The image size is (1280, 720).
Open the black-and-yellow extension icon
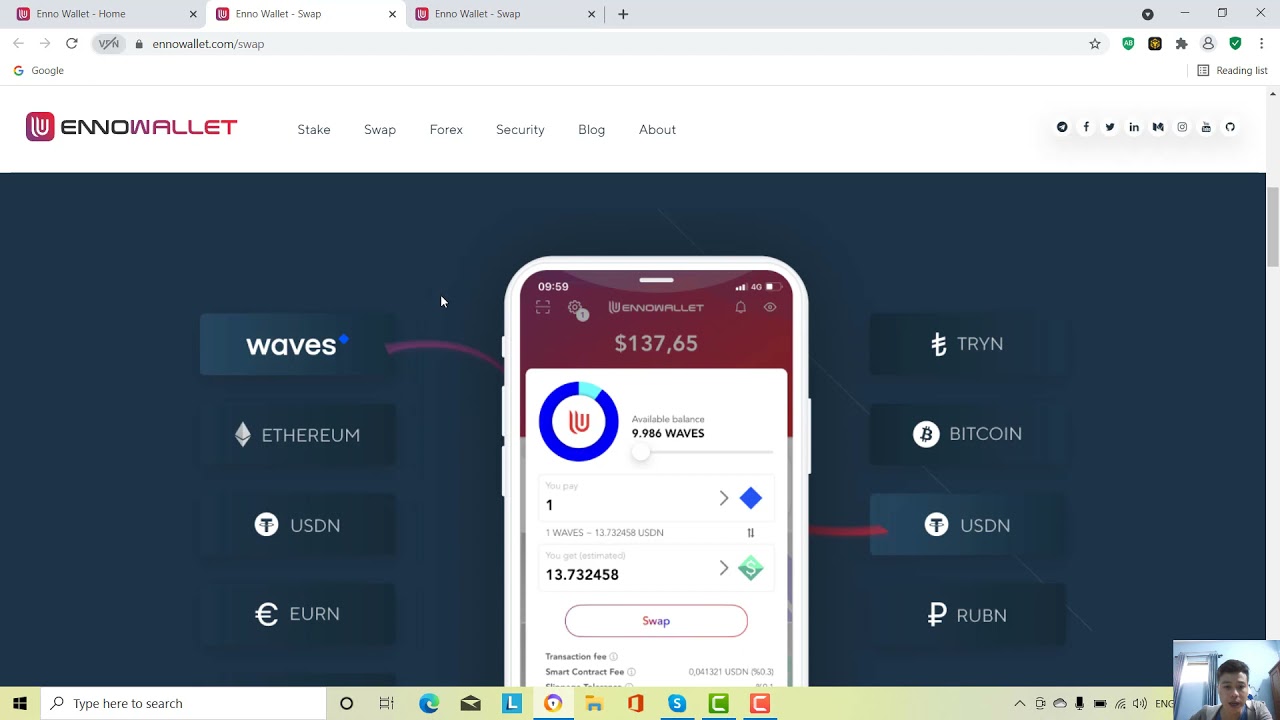[x=1155, y=44]
